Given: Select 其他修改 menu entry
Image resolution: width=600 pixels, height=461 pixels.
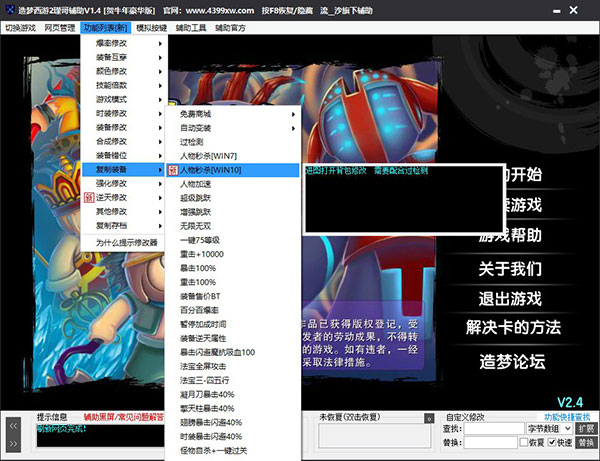Looking at the screenshot, I should tap(122, 212).
